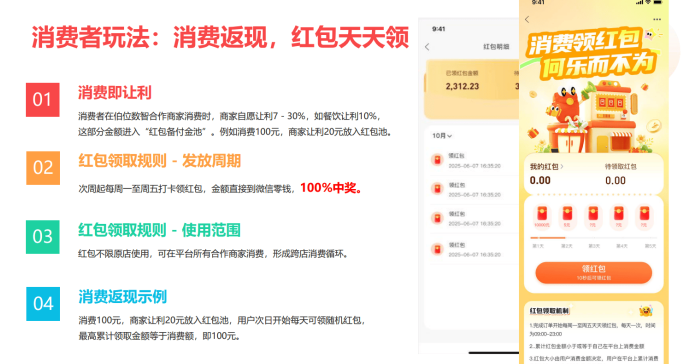This screenshot has height=364, width=690.
Task: Click the orange 02 number box
Action: coord(43,168)
